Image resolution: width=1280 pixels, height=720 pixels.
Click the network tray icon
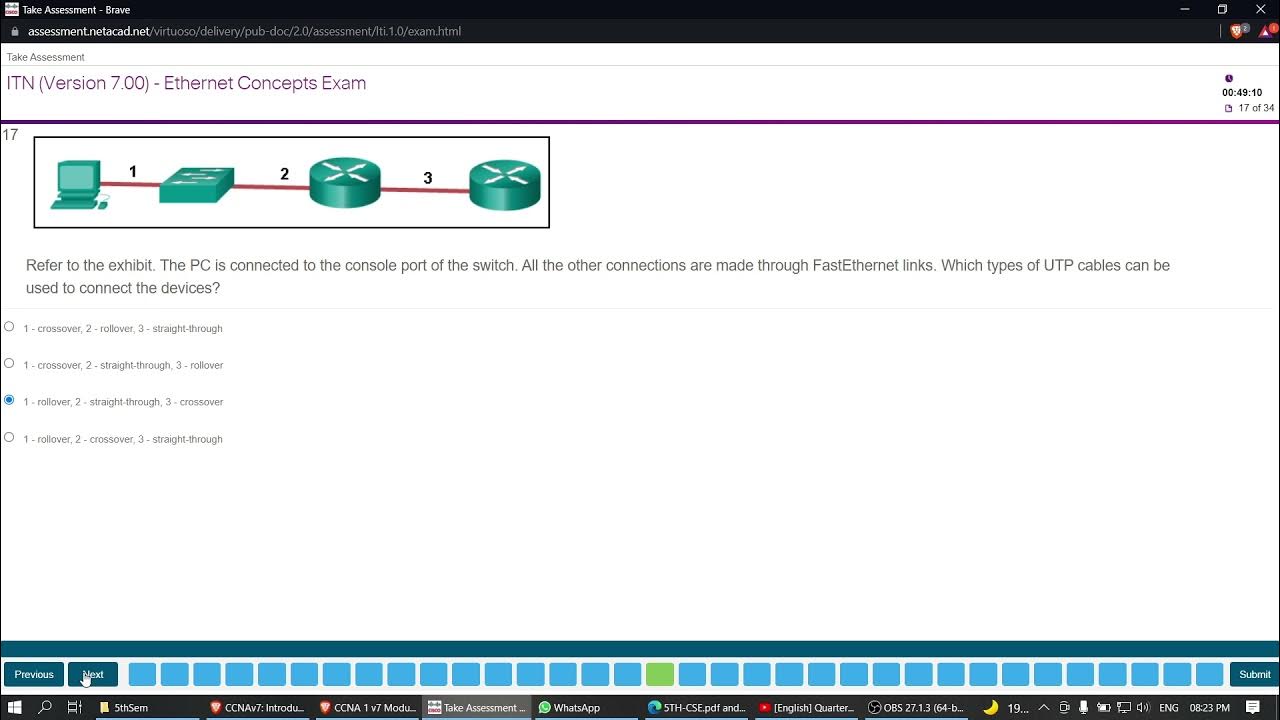[x=1123, y=708]
